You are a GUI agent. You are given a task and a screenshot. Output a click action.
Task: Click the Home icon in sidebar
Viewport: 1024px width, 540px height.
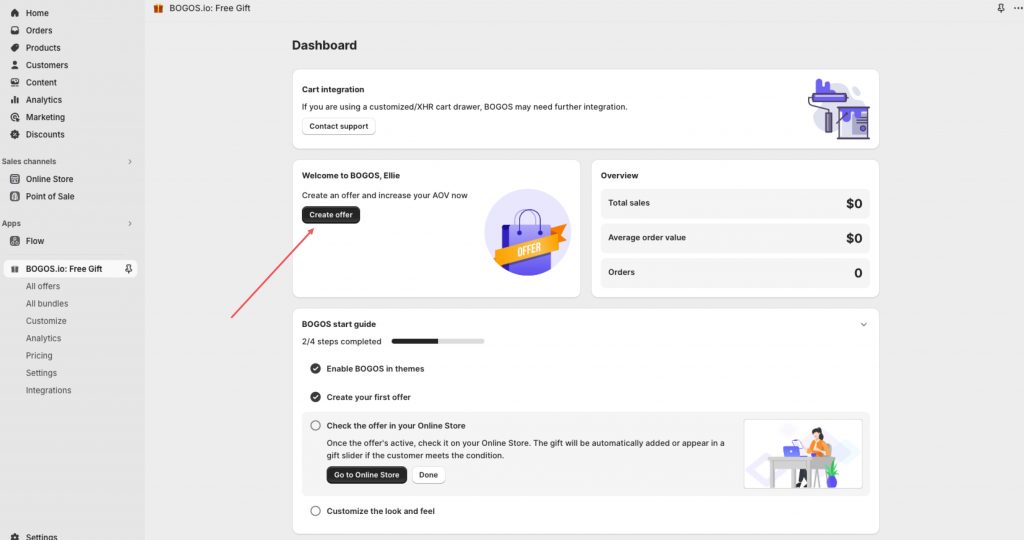[x=14, y=13]
